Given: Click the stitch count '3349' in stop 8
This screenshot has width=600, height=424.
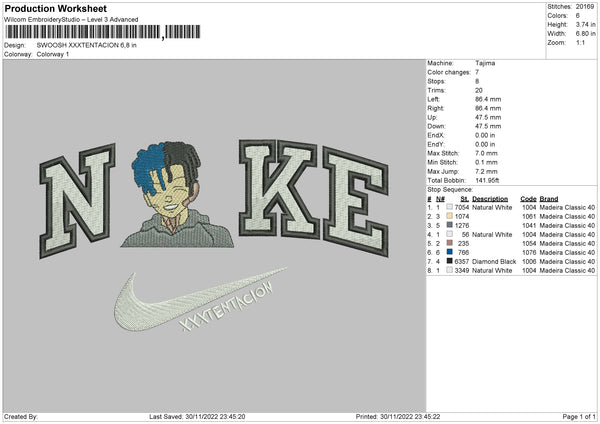Looking at the screenshot, I should 462,271.
